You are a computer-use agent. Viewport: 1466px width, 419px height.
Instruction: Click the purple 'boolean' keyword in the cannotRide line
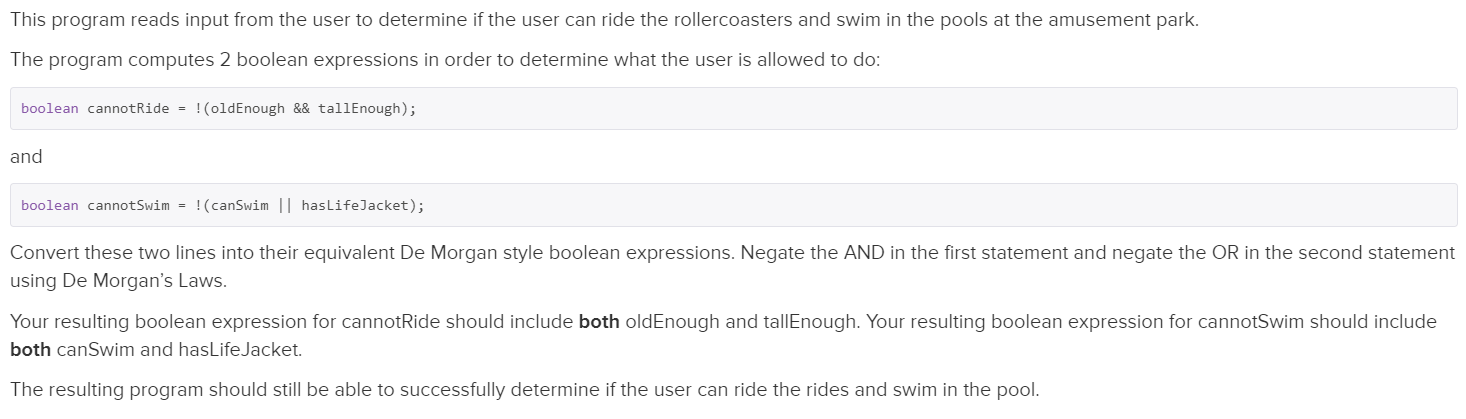[x=49, y=109]
